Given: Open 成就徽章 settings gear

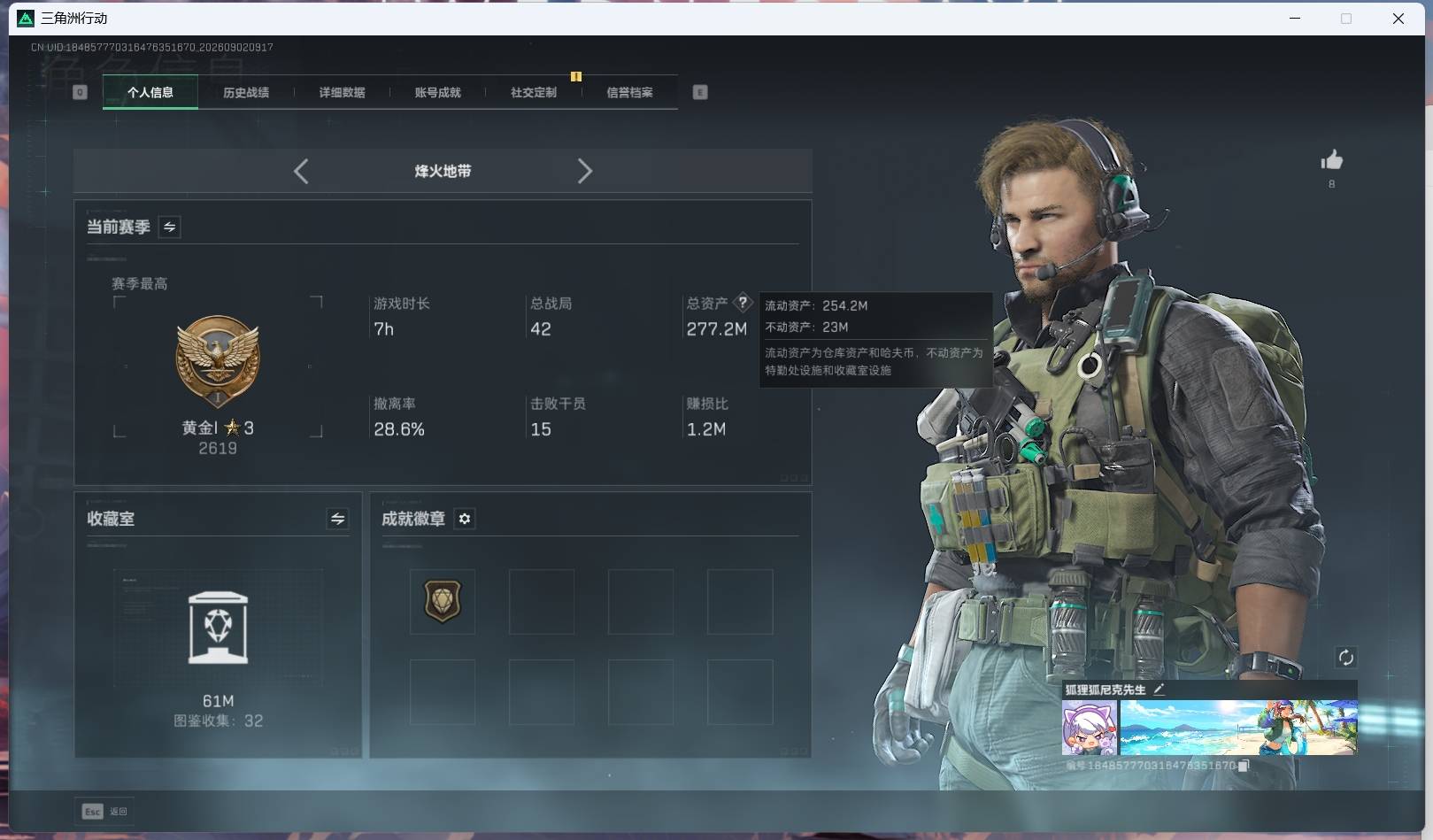Looking at the screenshot, I should click(x=465, y=519).
